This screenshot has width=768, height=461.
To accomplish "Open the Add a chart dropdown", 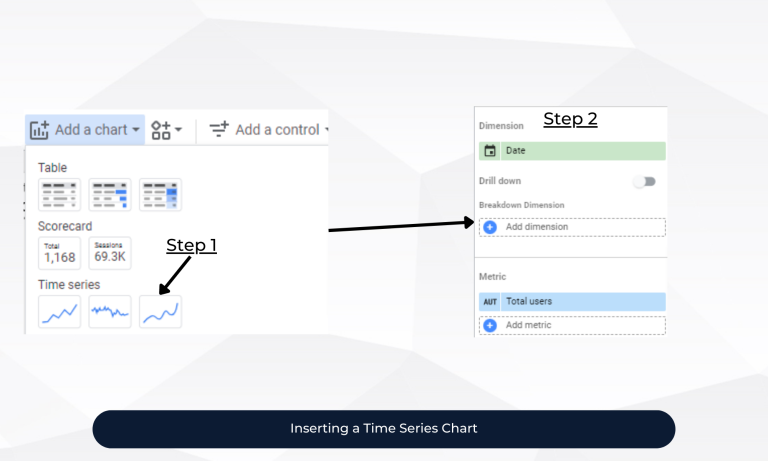I will point(85,130).
